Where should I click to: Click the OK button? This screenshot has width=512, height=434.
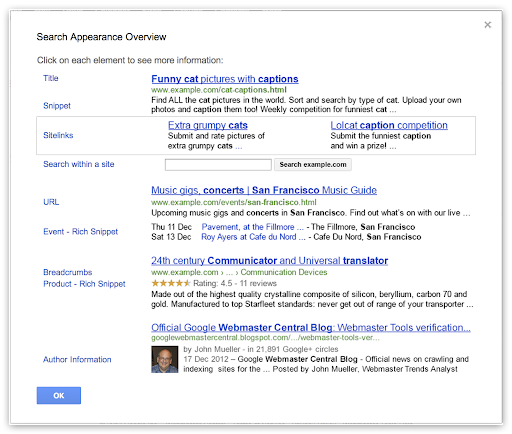click(x=59, y=395)
